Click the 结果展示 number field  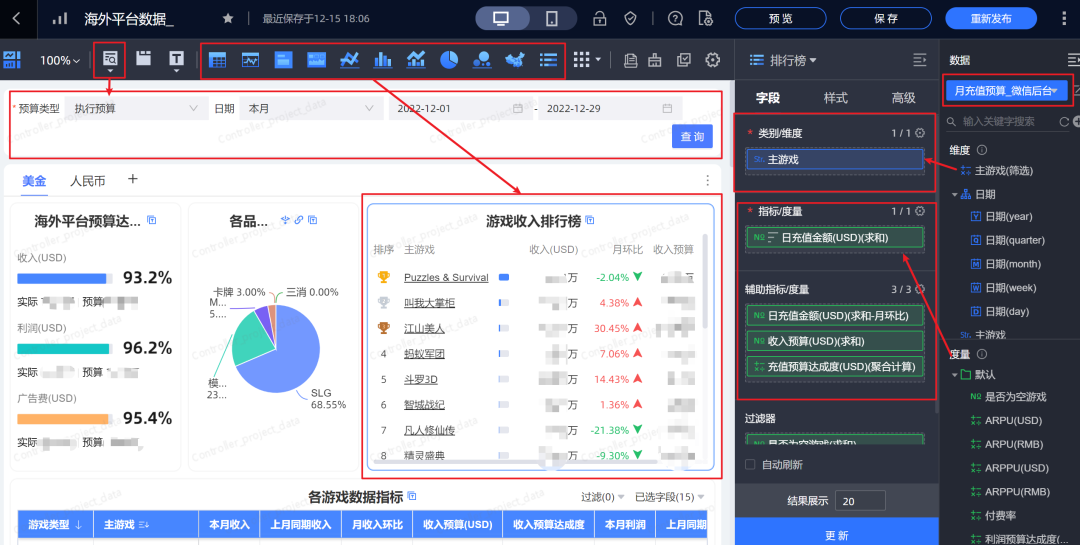(x=860, y=501)
